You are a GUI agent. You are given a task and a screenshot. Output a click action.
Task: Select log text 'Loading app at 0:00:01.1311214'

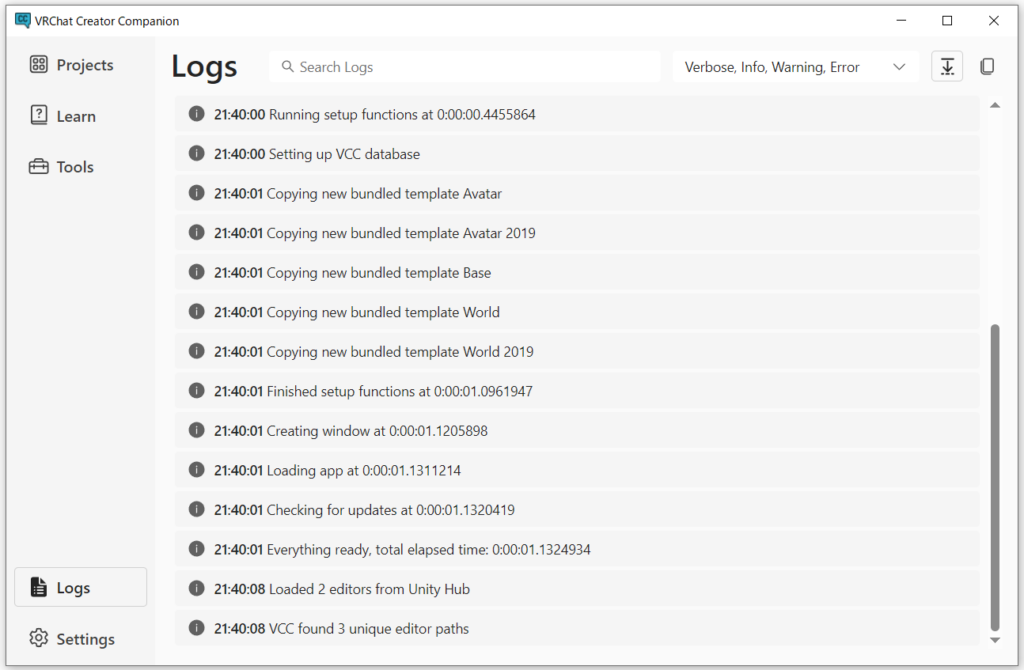[x=364, y=470]
